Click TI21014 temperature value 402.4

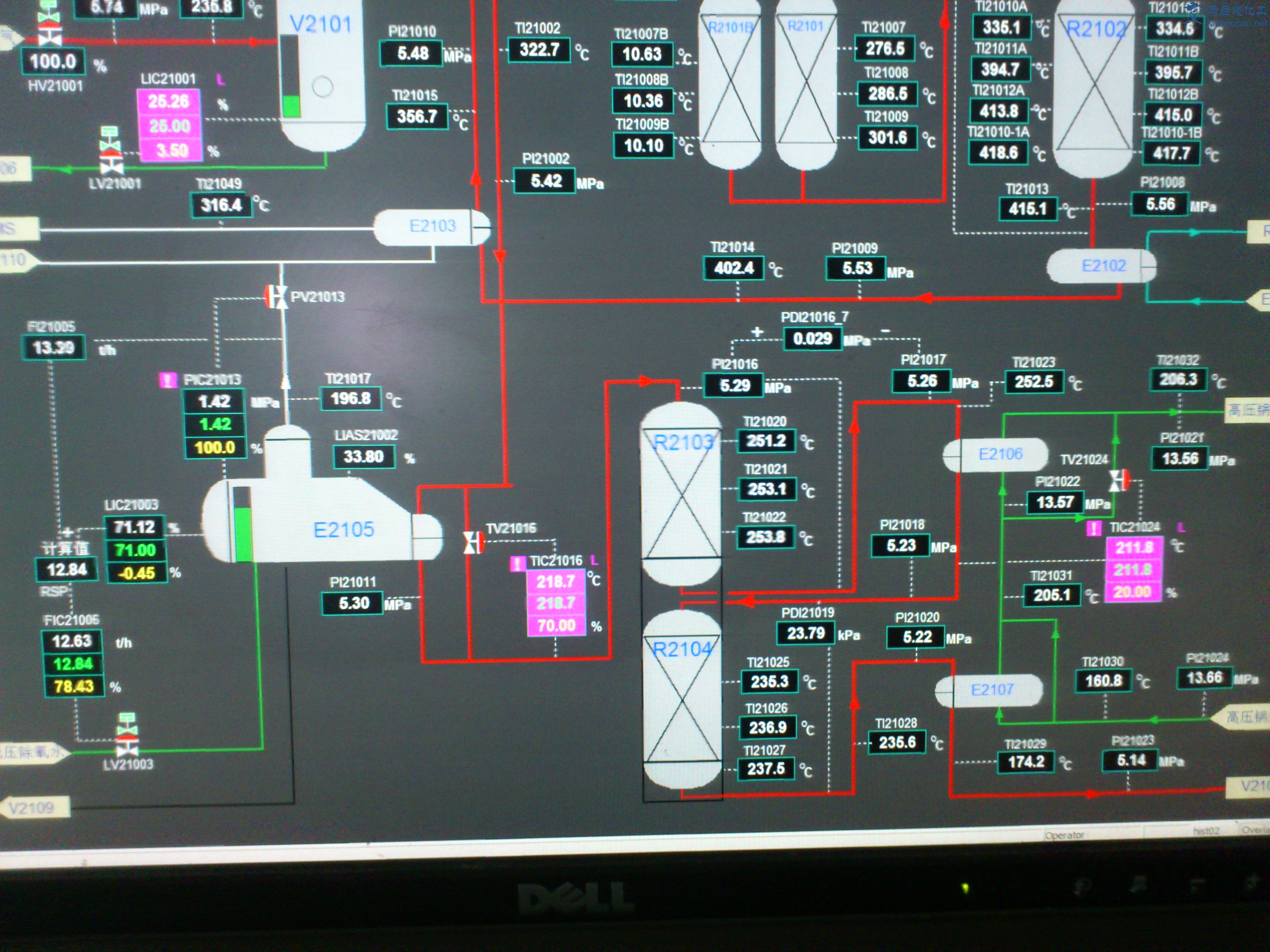(x=734, y=268)
